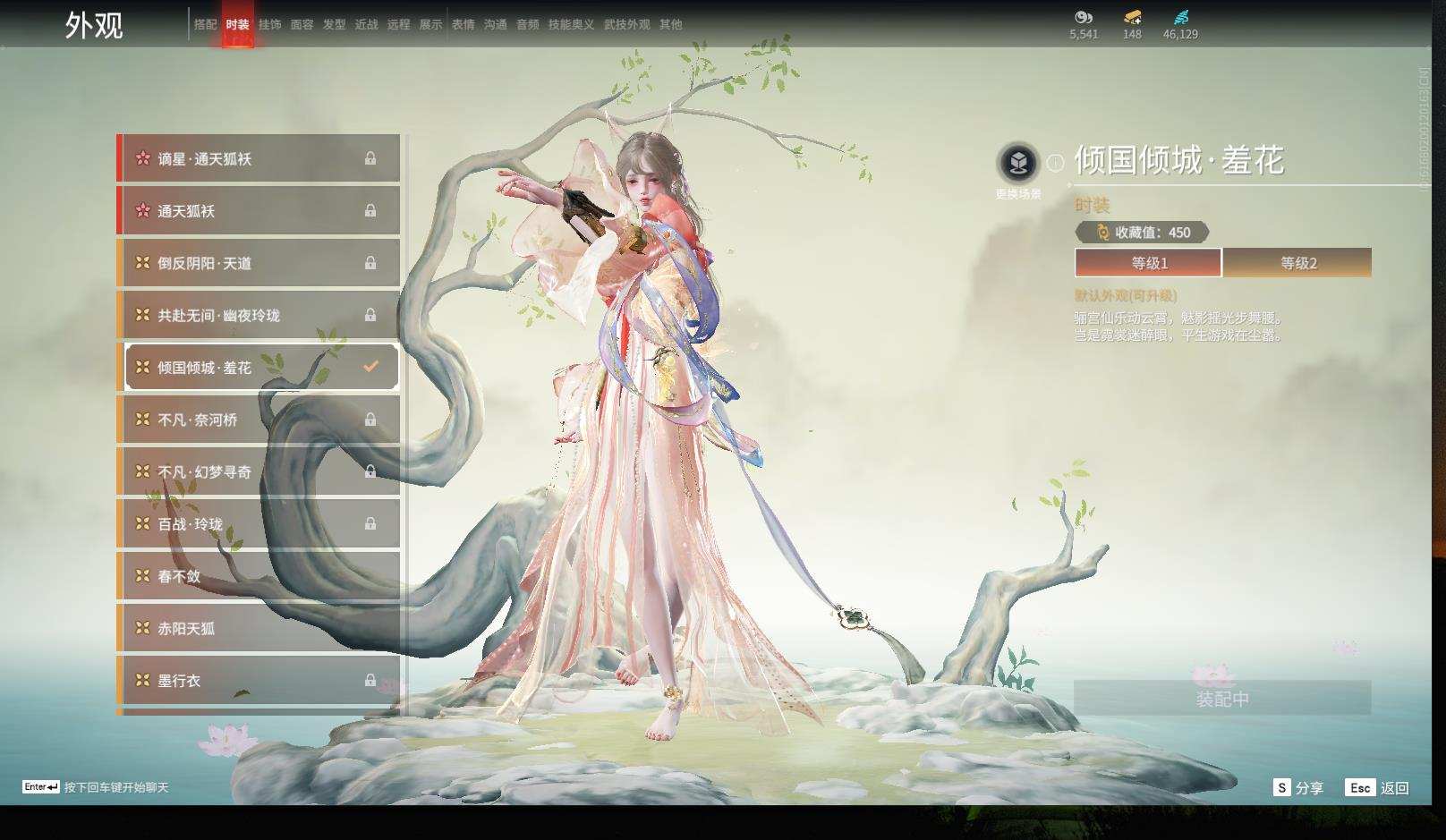Select the 通天狐袄 outfit

[259, 211]
